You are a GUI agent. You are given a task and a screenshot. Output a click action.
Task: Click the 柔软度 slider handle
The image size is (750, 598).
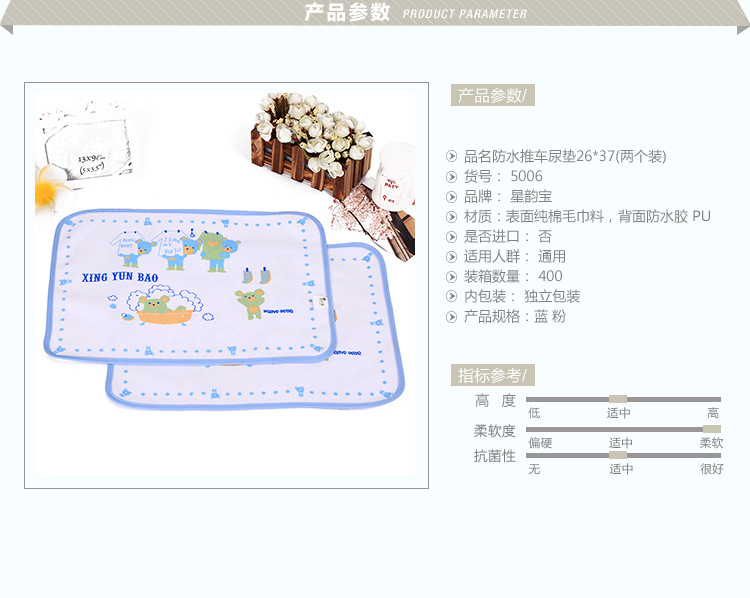712,429
